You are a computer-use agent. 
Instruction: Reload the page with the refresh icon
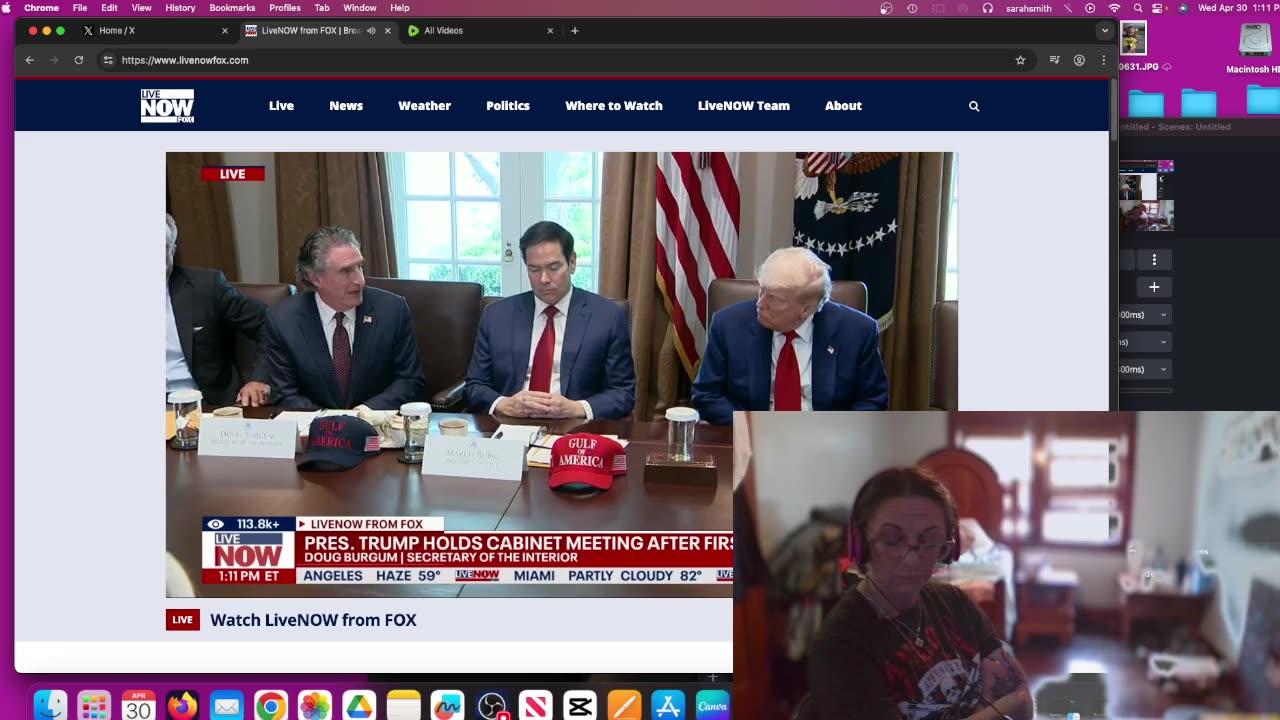click(79, 60)
